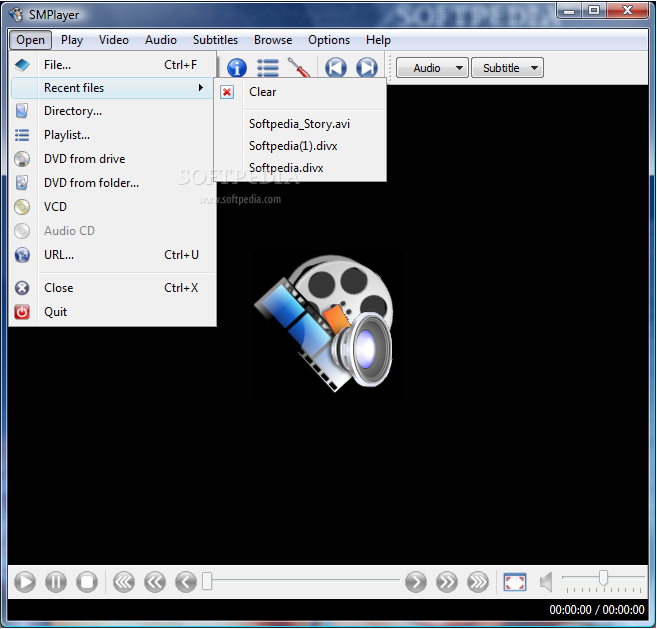Click the Previous track toolbar button
Image resolution: width=657 pixels, height=629 pixels.
pos(336,68)
